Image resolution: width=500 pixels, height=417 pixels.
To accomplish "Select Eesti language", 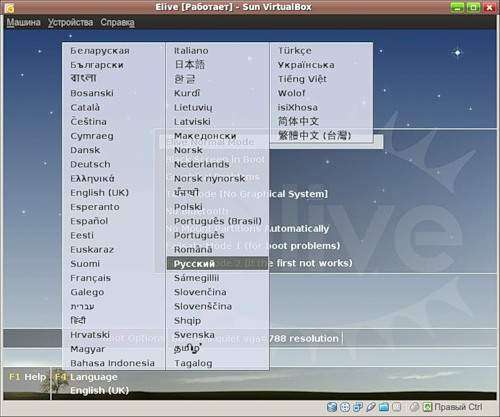I will click(x=82, y=235).
